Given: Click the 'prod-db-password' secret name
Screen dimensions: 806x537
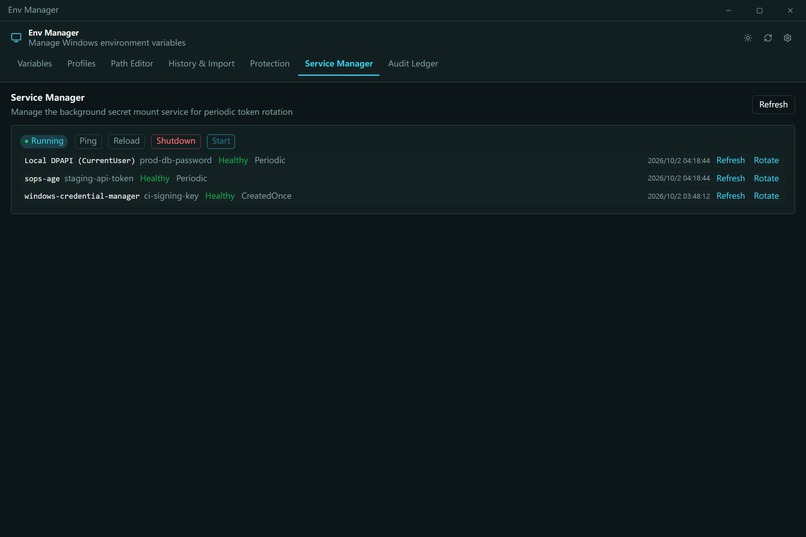Looking at the screenshot, I should [x=176, y=160].
